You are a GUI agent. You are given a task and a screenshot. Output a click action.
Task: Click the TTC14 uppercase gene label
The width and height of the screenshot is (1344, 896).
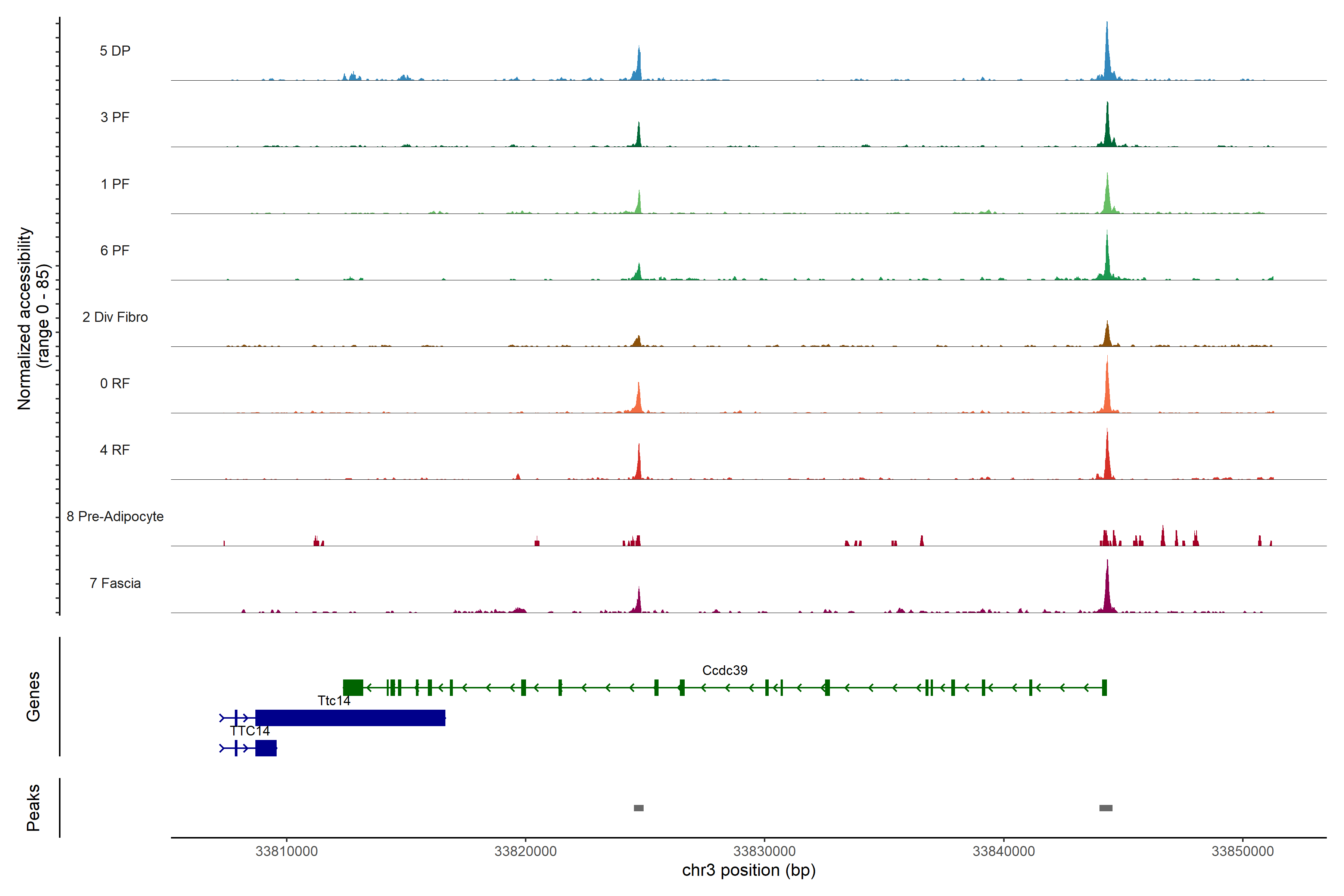coord(250,731)
